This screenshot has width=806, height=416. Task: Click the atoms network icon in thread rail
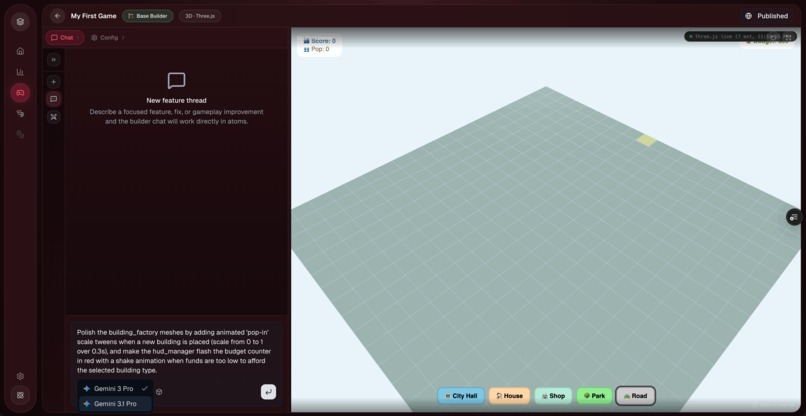53,117
